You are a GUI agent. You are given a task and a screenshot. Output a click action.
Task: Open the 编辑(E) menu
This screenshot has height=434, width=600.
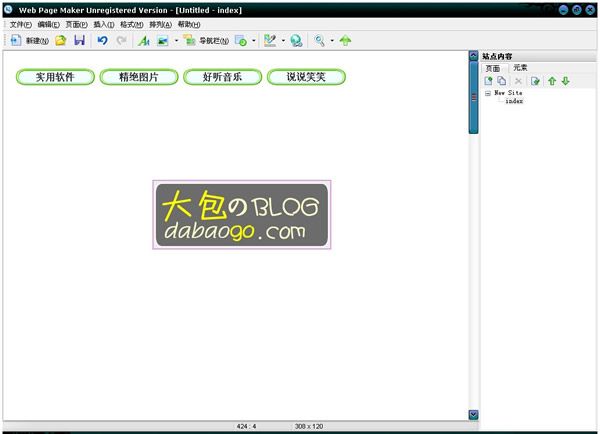click(48, 24)
